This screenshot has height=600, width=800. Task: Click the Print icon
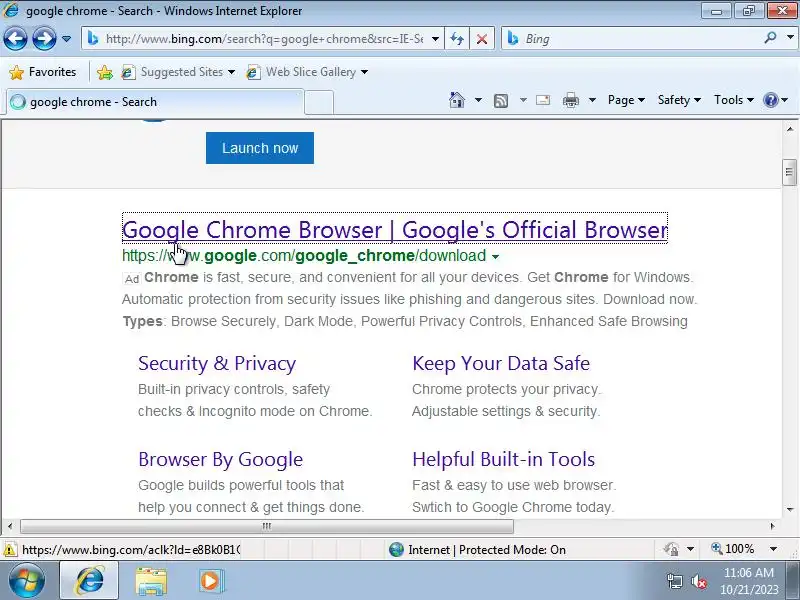click(x=570, y=100)
